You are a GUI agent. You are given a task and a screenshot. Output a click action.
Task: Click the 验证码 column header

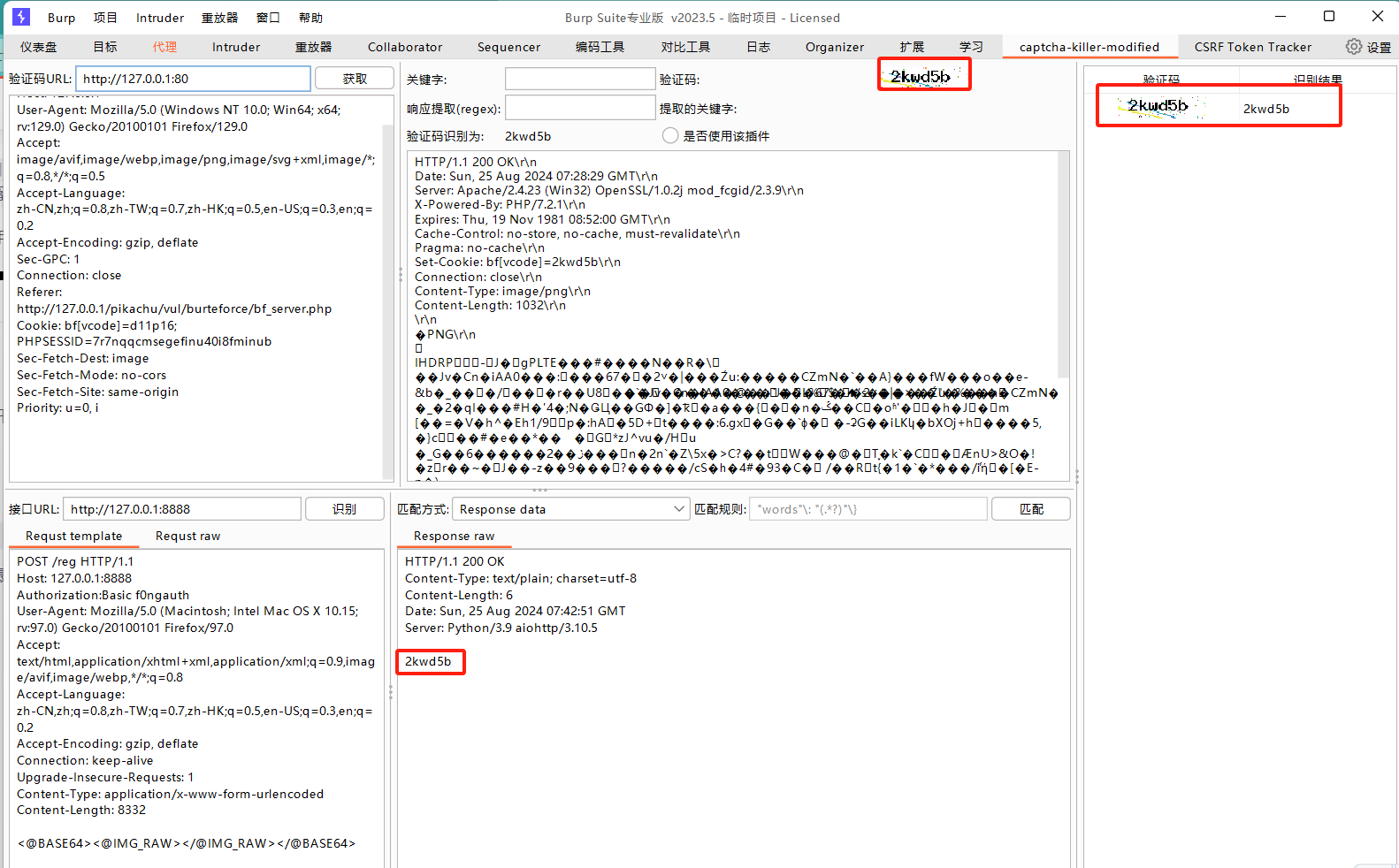click(1161, 80)
